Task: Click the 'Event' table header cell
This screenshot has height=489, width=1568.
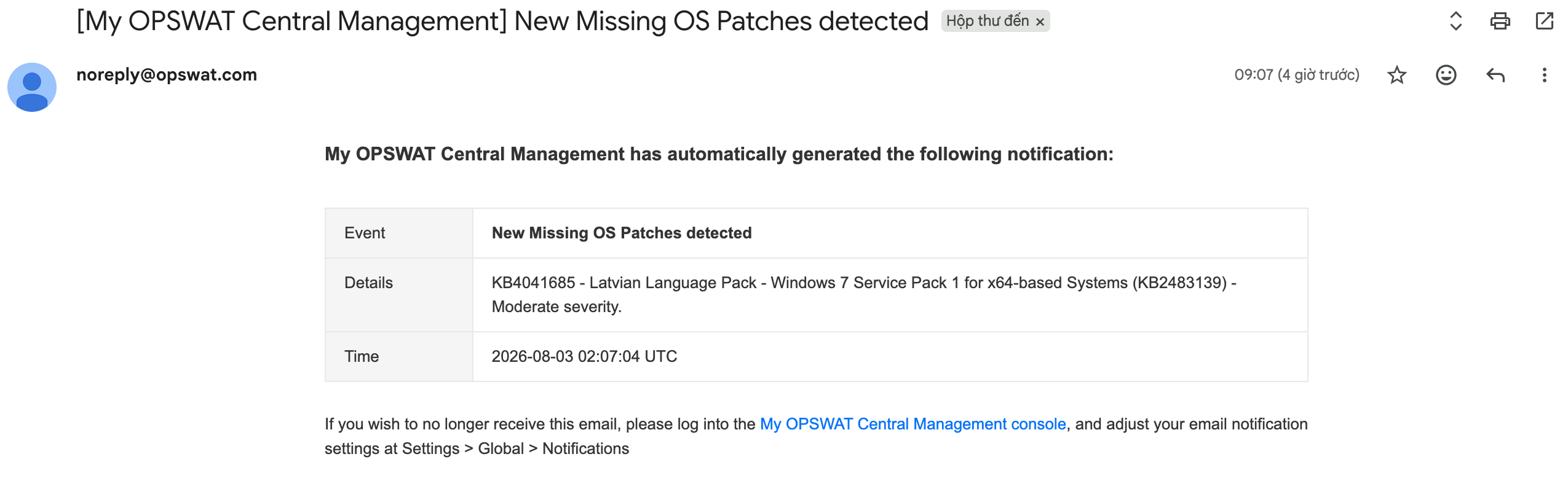Action: point(399,233)
